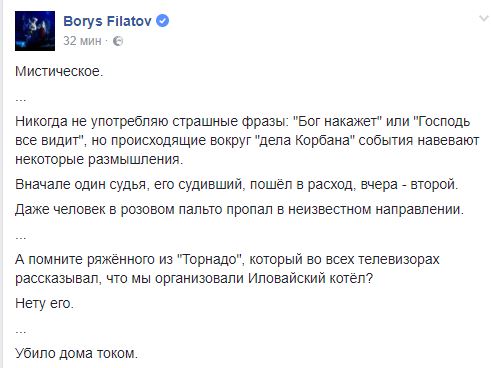Open the Borys Filatov profile name link
The image size is (491, 368).
[107, 21]
